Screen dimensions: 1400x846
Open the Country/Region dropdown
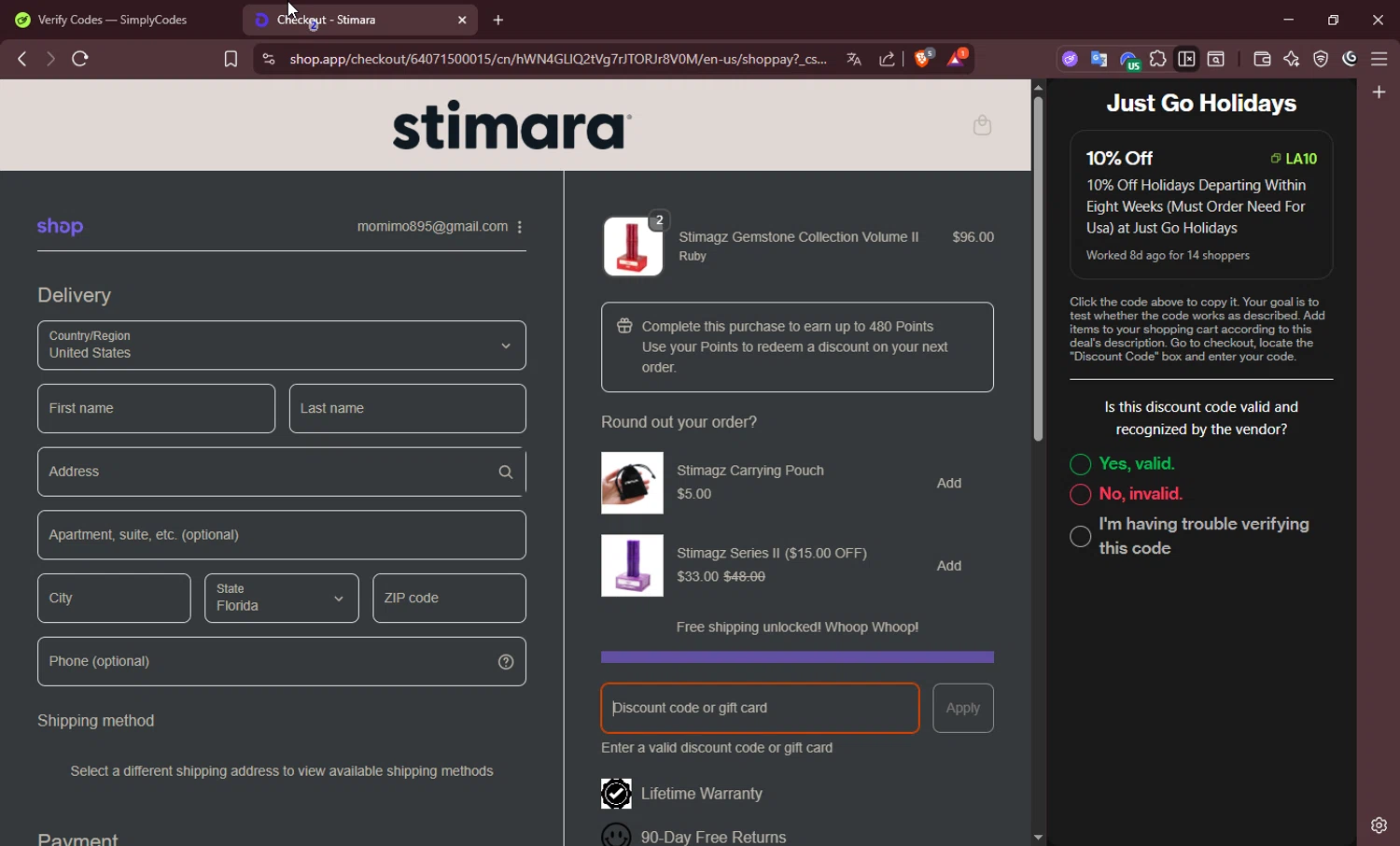point(282,345)
